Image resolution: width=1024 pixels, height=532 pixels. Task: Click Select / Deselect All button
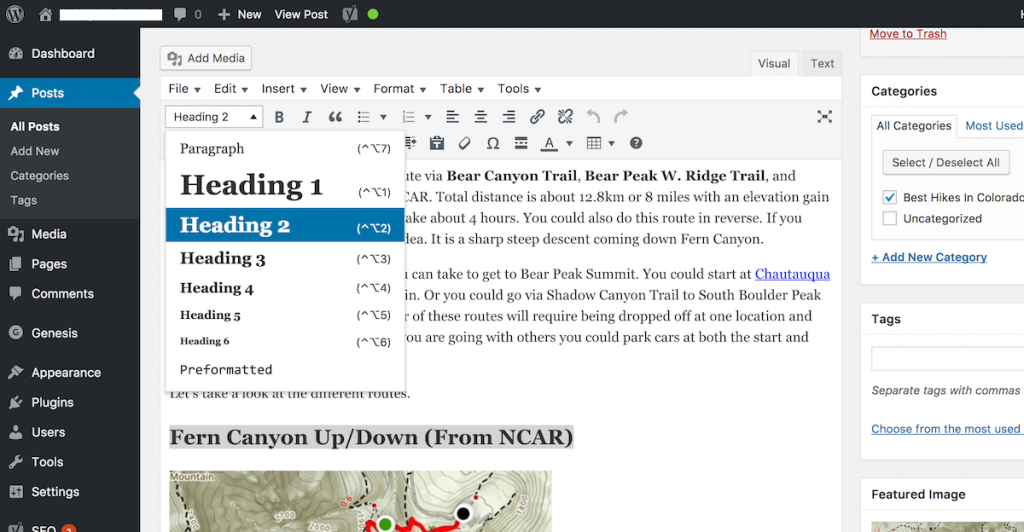tap(946, 163)
